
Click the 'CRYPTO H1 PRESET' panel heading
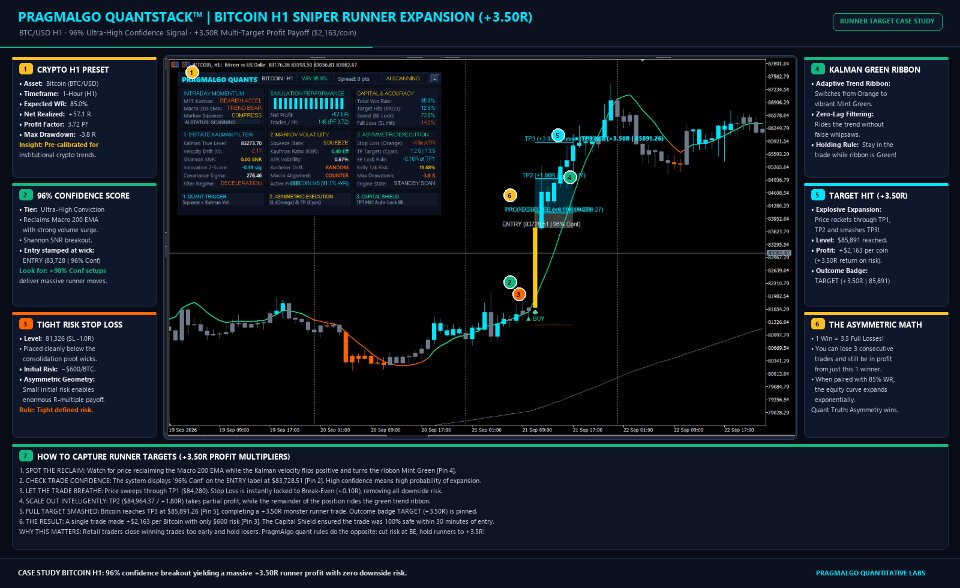click(73, 70)
